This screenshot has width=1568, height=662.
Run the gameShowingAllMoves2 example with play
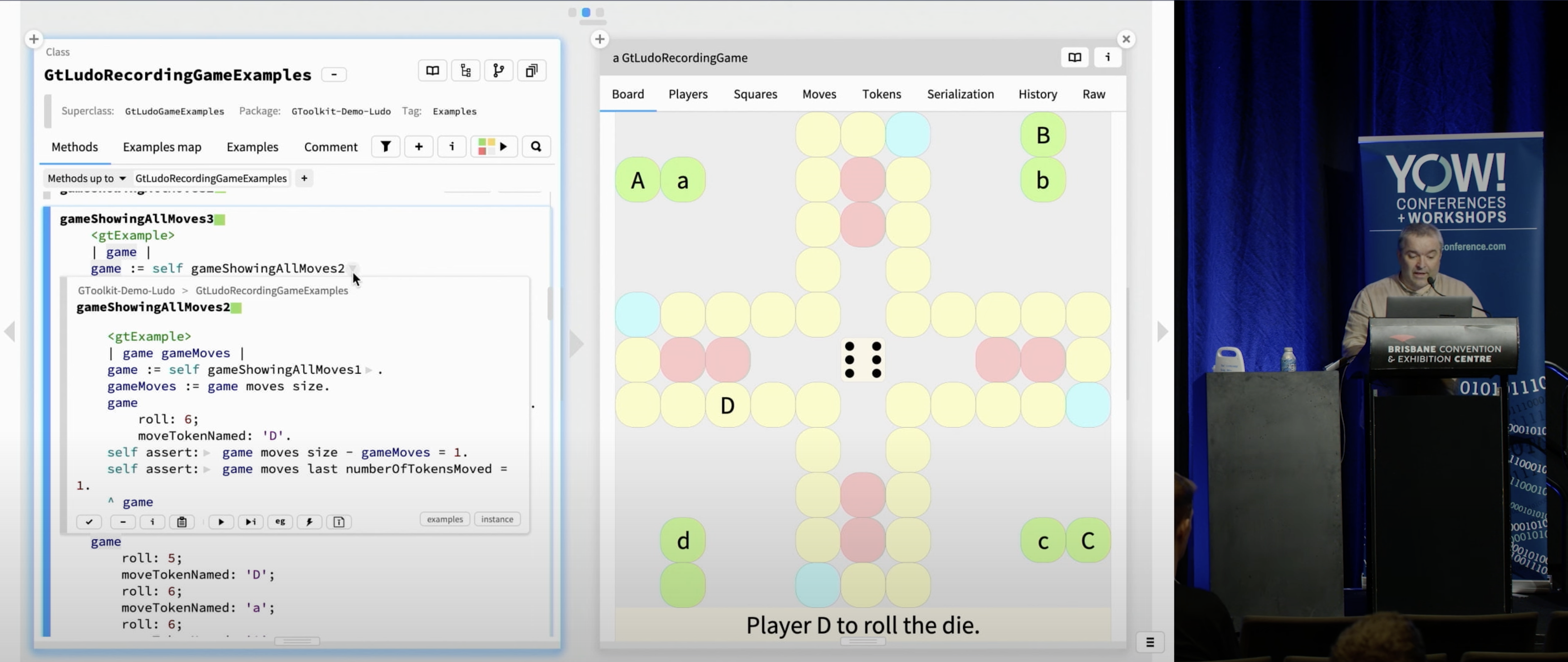point(221,522)
